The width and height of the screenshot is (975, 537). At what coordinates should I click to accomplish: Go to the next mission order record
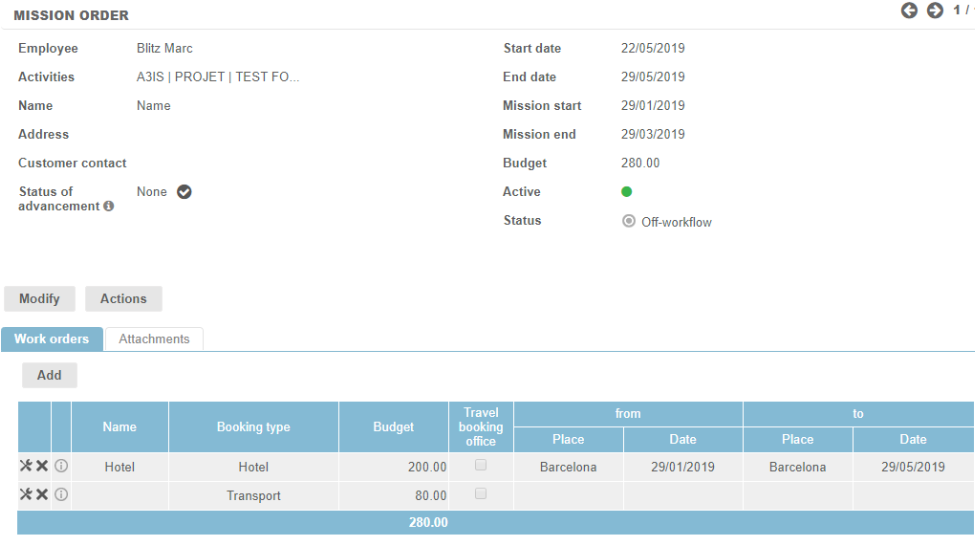(935, 11)
